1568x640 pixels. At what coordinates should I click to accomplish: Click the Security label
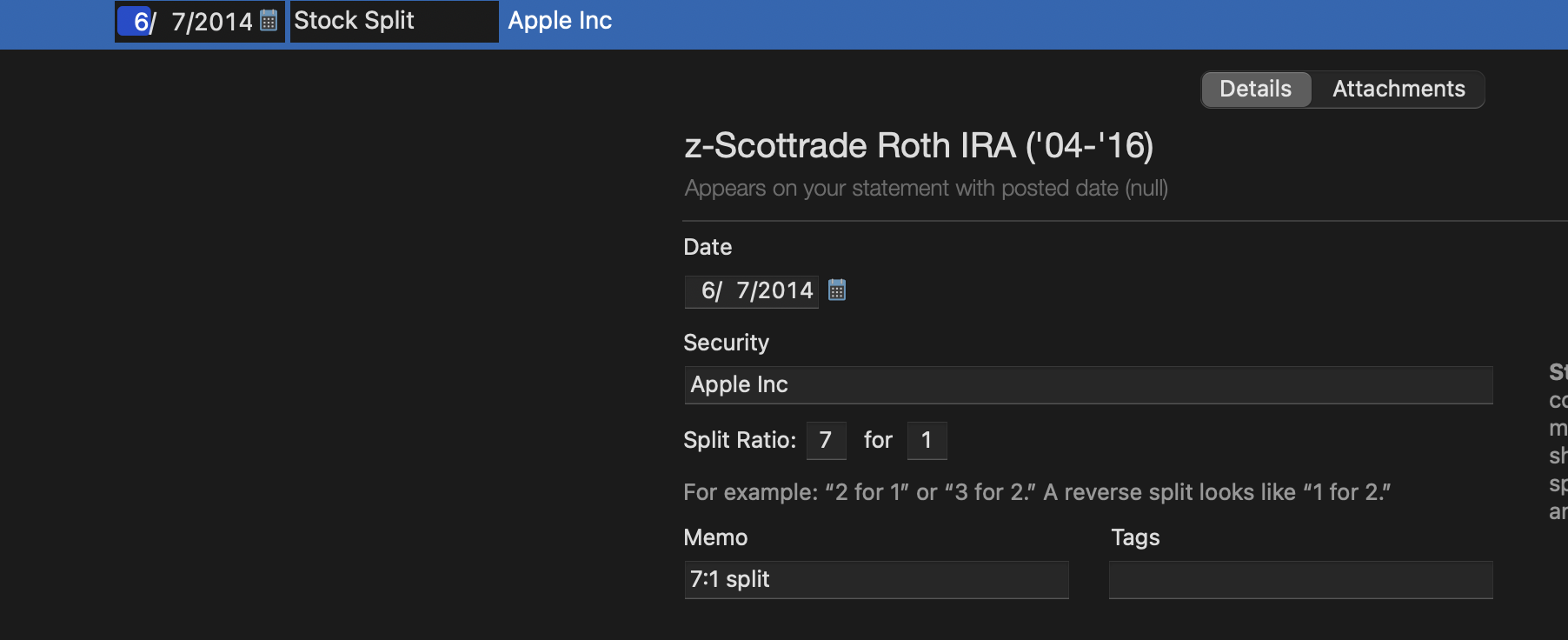(x=726, y=343)
